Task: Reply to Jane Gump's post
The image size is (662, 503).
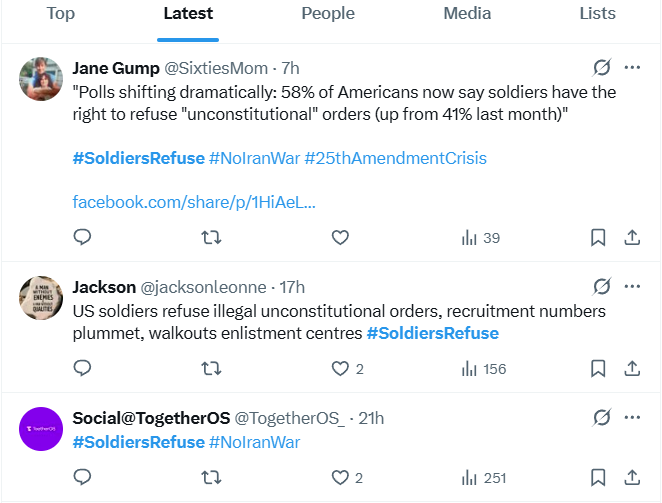Action: (x=83, y=238)
